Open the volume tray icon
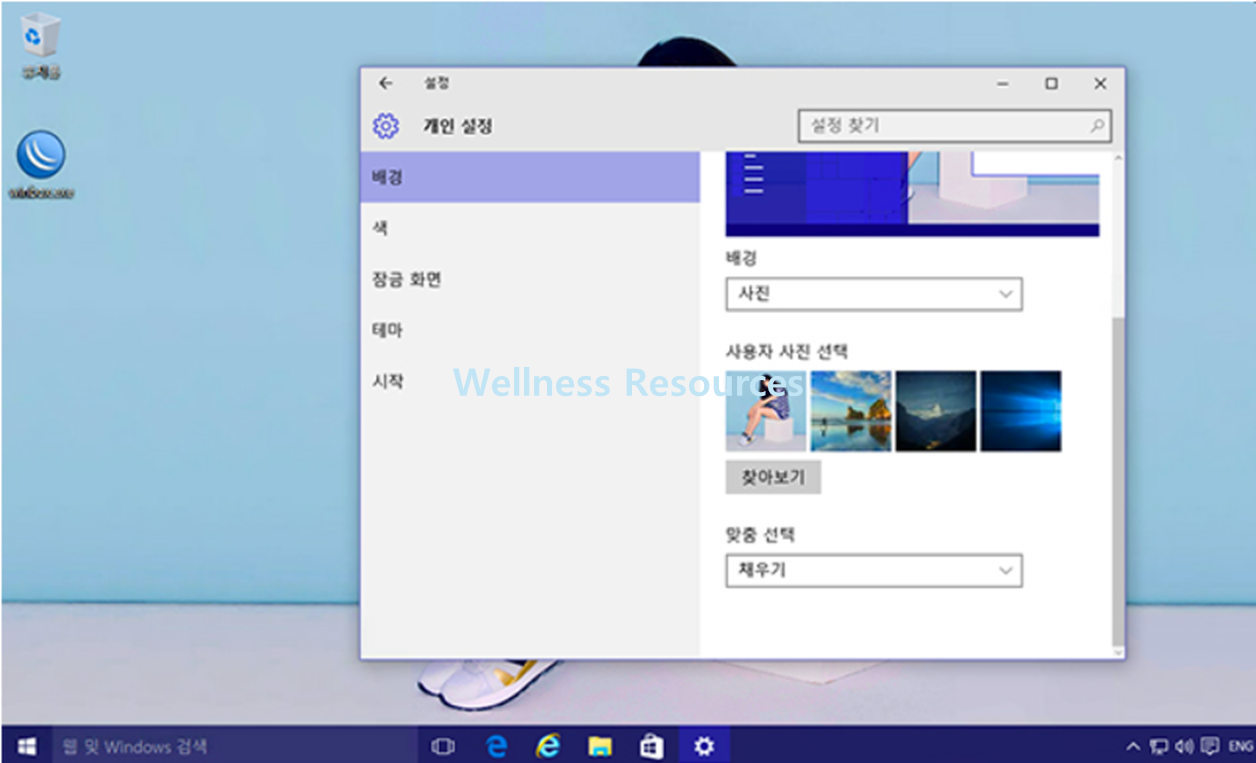Screen dimensions: 1256x763 pyautogui.click(x=1185, y=746)
